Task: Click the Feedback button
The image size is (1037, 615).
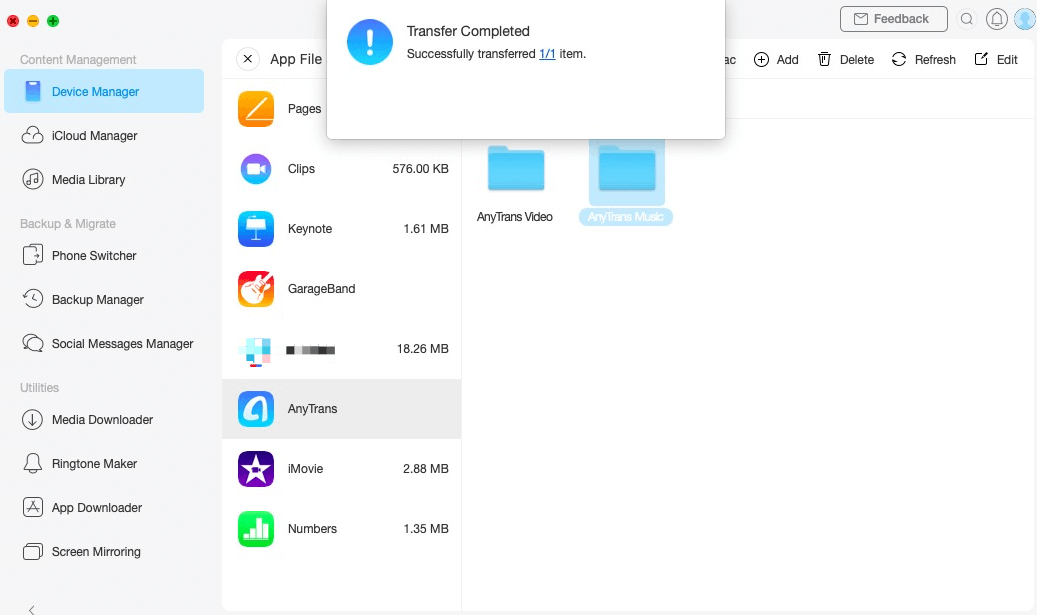Action: click(893, 18)
